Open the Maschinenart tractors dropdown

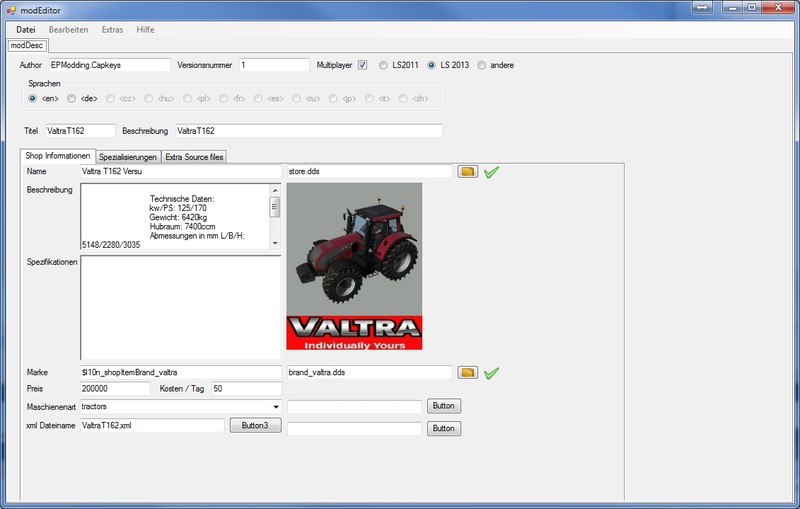(x=276, y=406)
